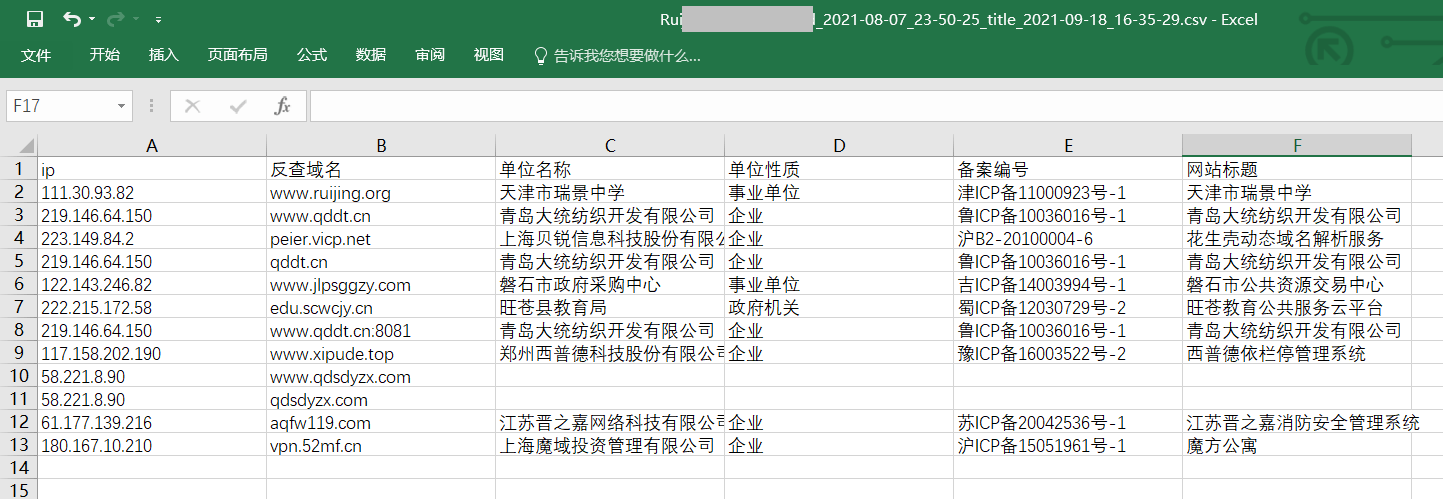Click the confirm checkmark formula bar icon
The image size is (1443, 499).
238,106
